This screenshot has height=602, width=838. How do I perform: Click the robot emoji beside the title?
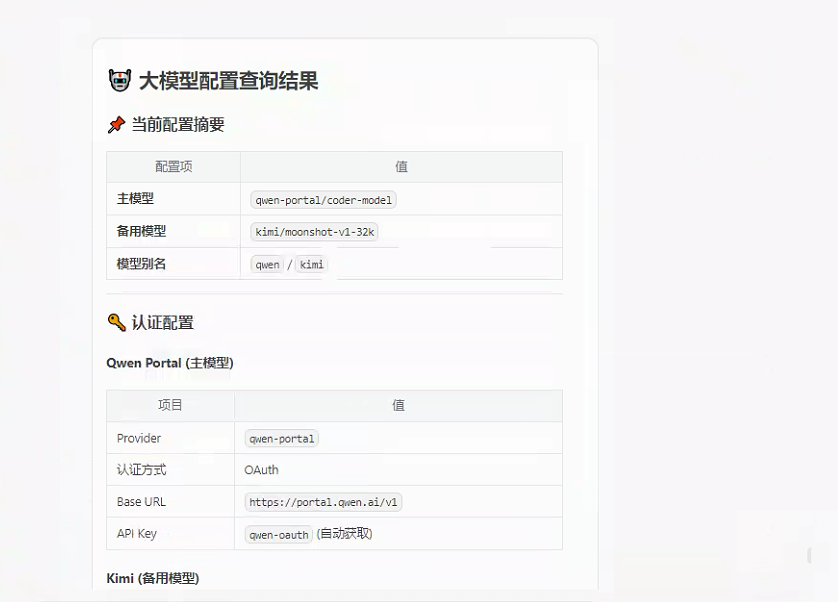[x=120, y=81]
